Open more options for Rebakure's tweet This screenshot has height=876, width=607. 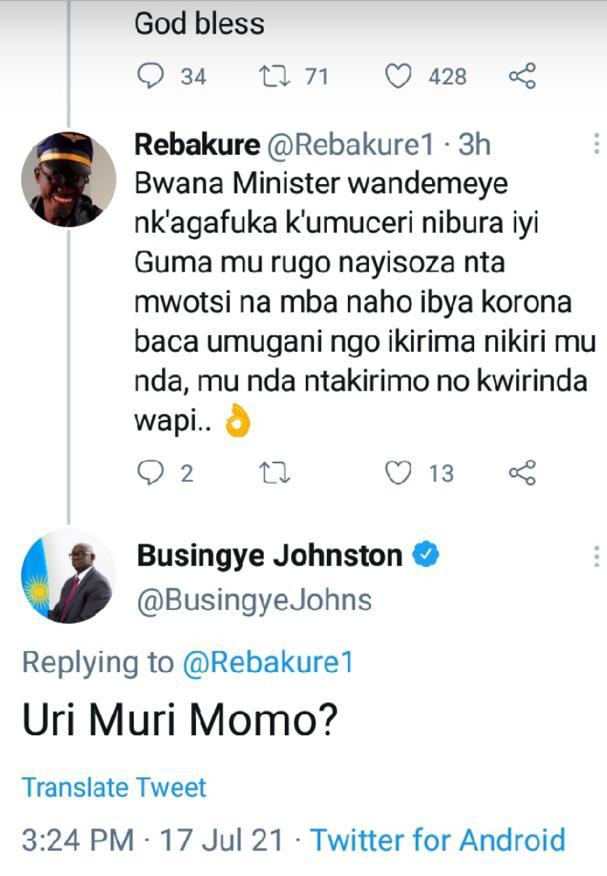click(596, 145)
